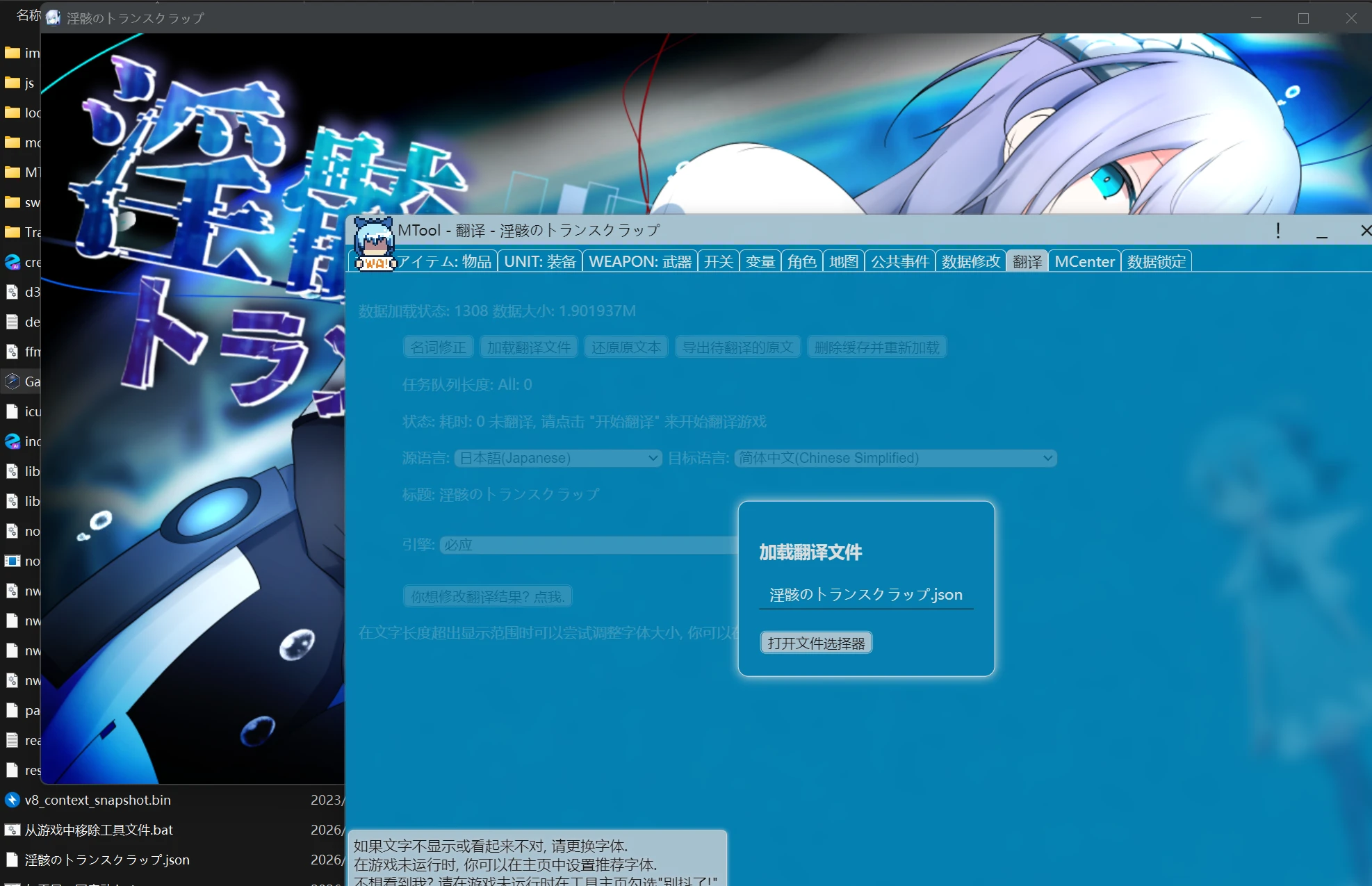
Task: Open the 目标语言 Chinese Simplified dropdown
Action: click(x=895, y=458)
